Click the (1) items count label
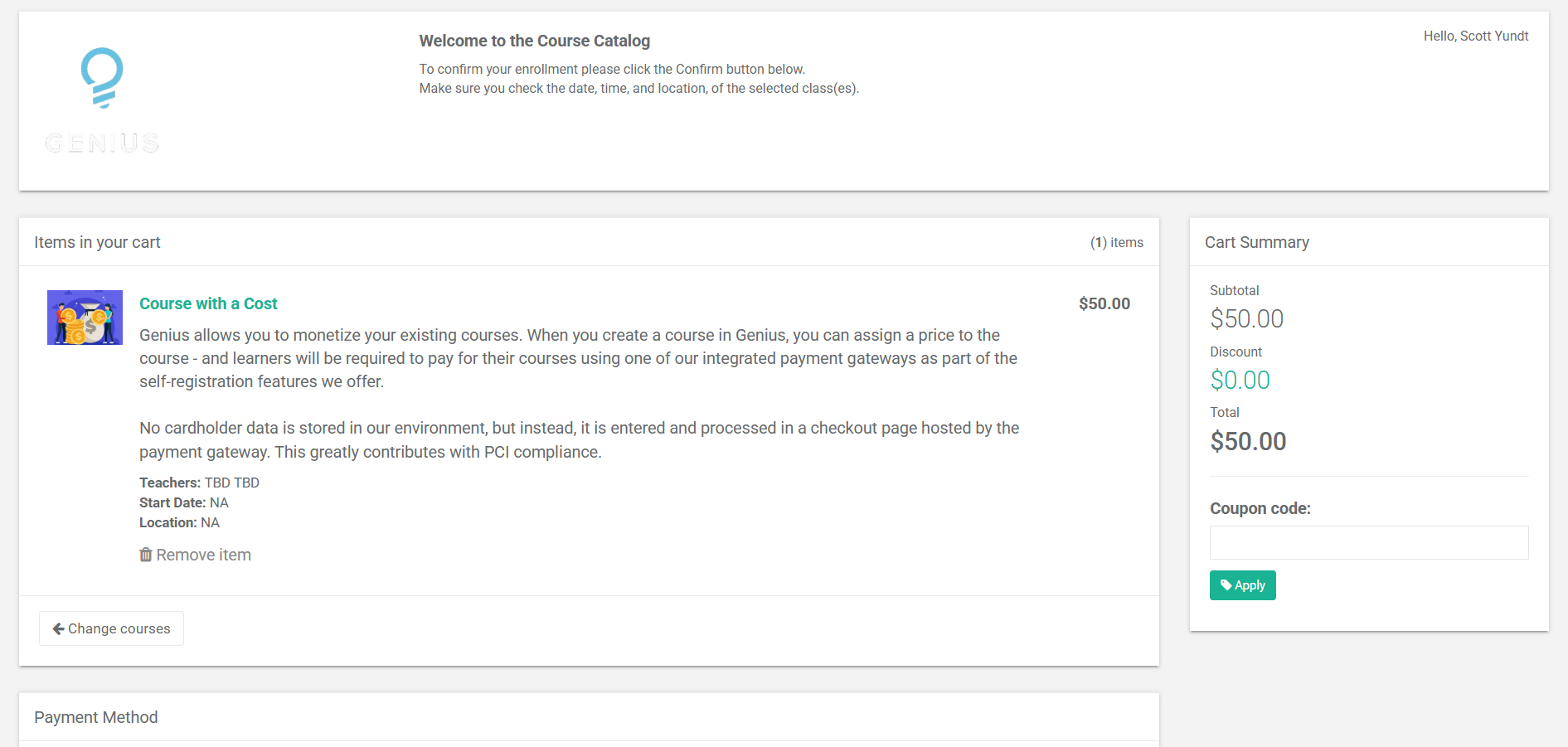Image resolution: width=1568 pixels, height=747 pixels. [1116, 242]
